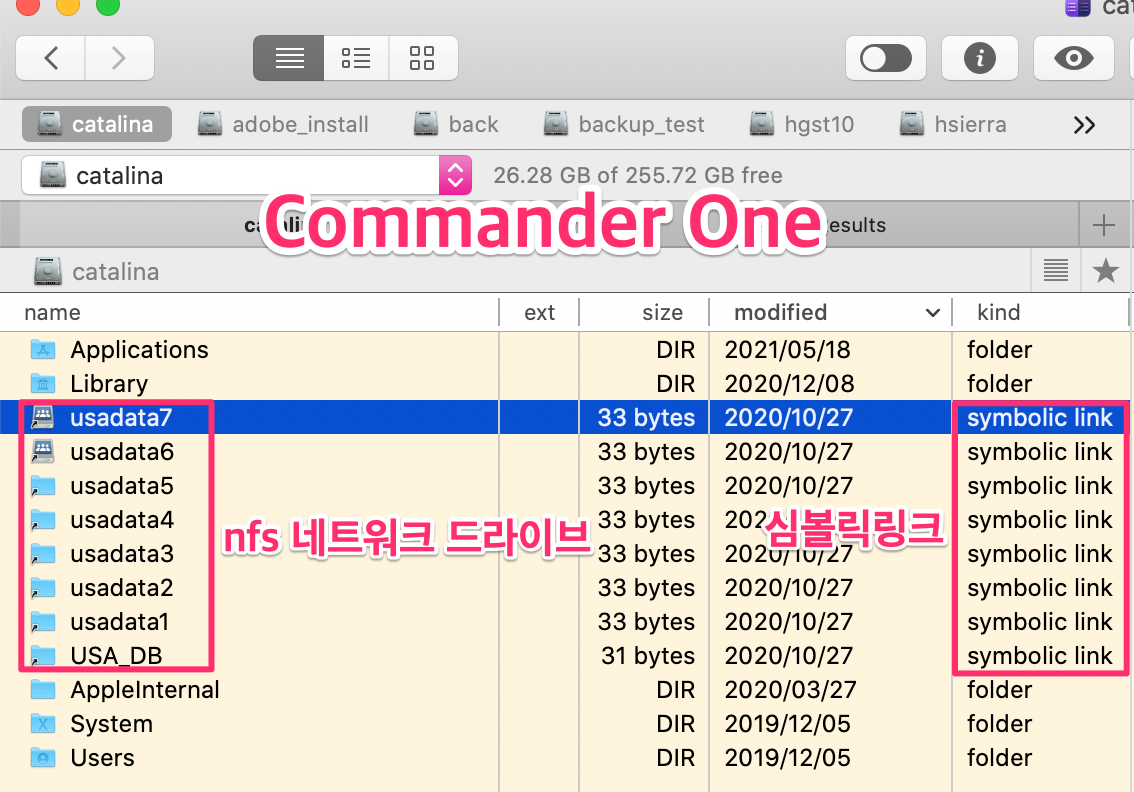The height and width of the screenshot is (792, 1134).
Task: Show more drives with double chevron
Action: coord(1084,125)
